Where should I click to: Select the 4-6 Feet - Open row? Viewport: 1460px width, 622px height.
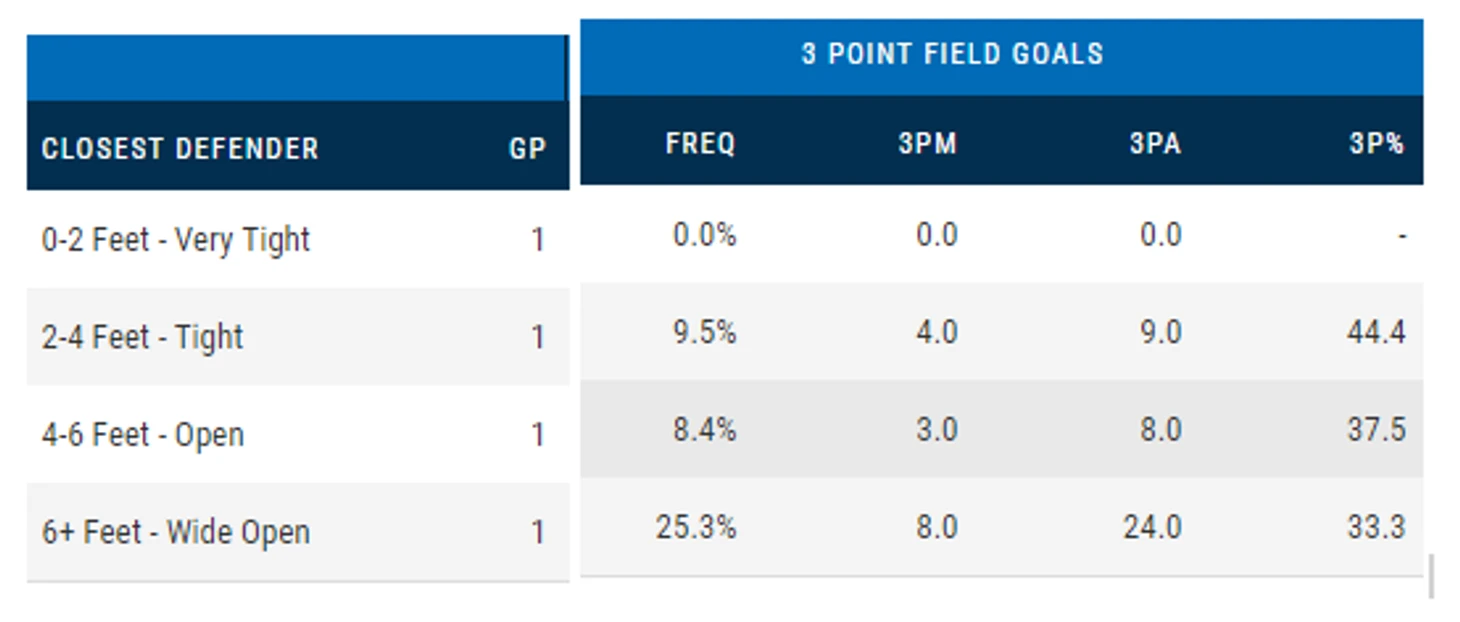pyautogui.click(x=143, y=435)
